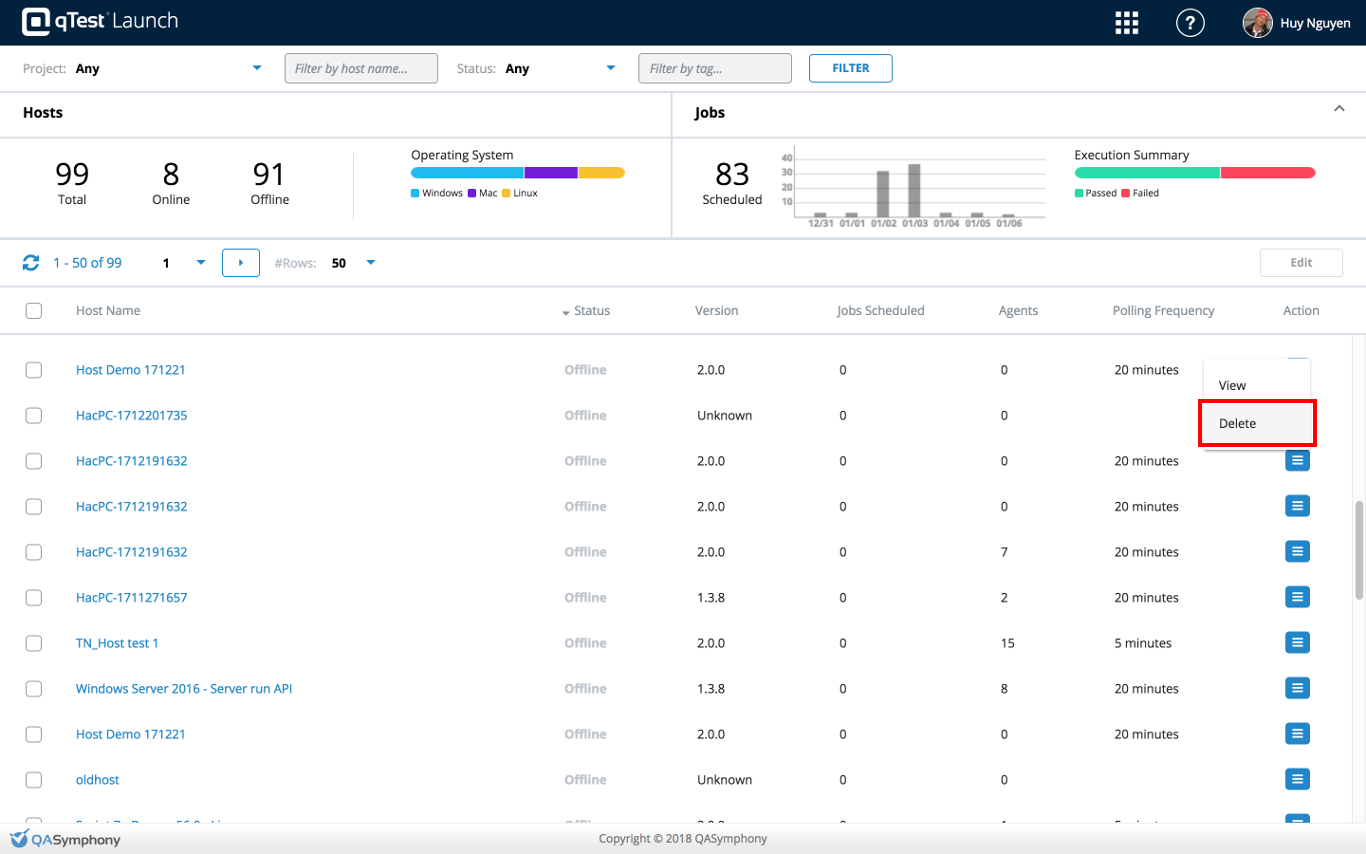Open action menu for TN_Host test 1
The image size is (1366, 854).
1297,643
